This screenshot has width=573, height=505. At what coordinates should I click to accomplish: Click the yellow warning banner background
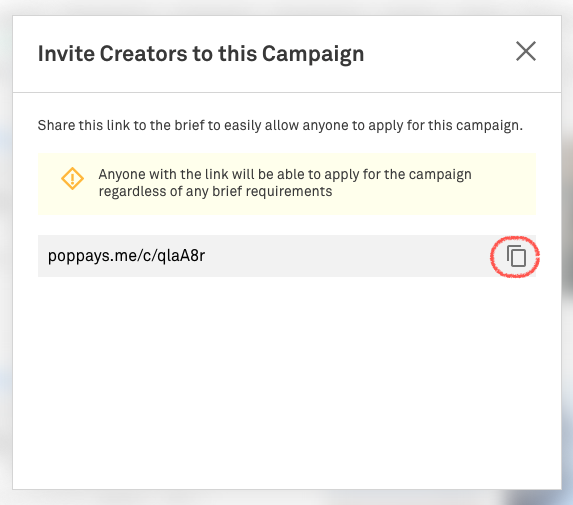pos(504,199)
